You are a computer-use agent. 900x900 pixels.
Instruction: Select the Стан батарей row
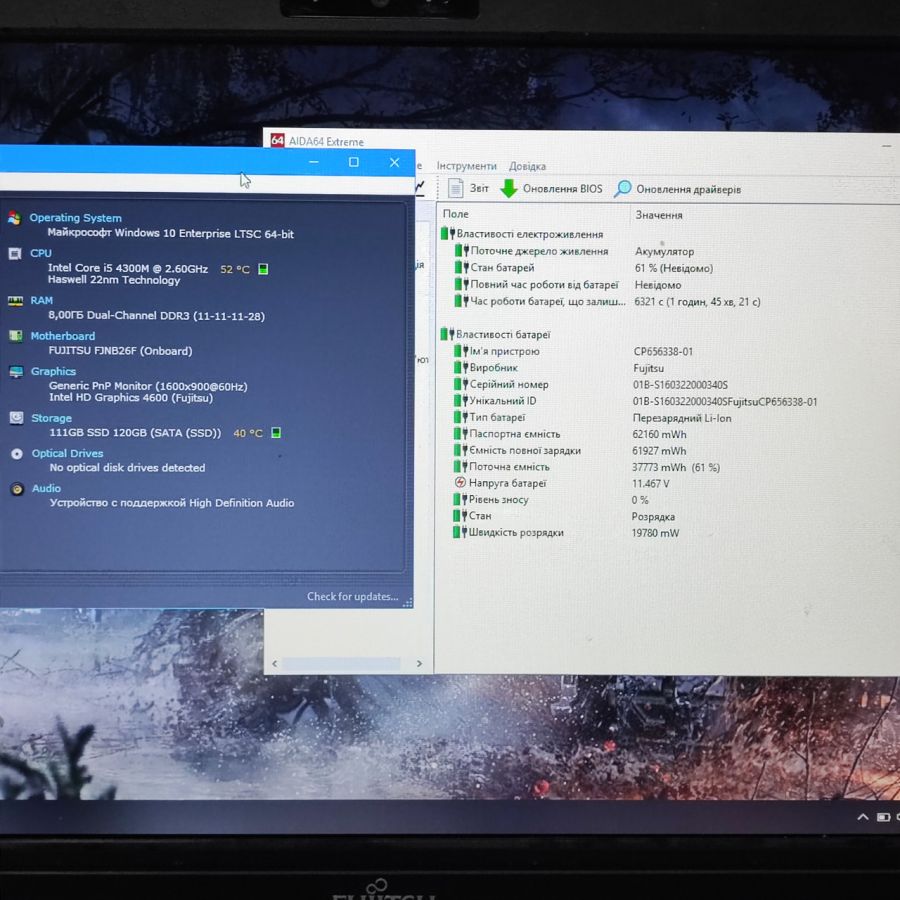click(583, 267)
